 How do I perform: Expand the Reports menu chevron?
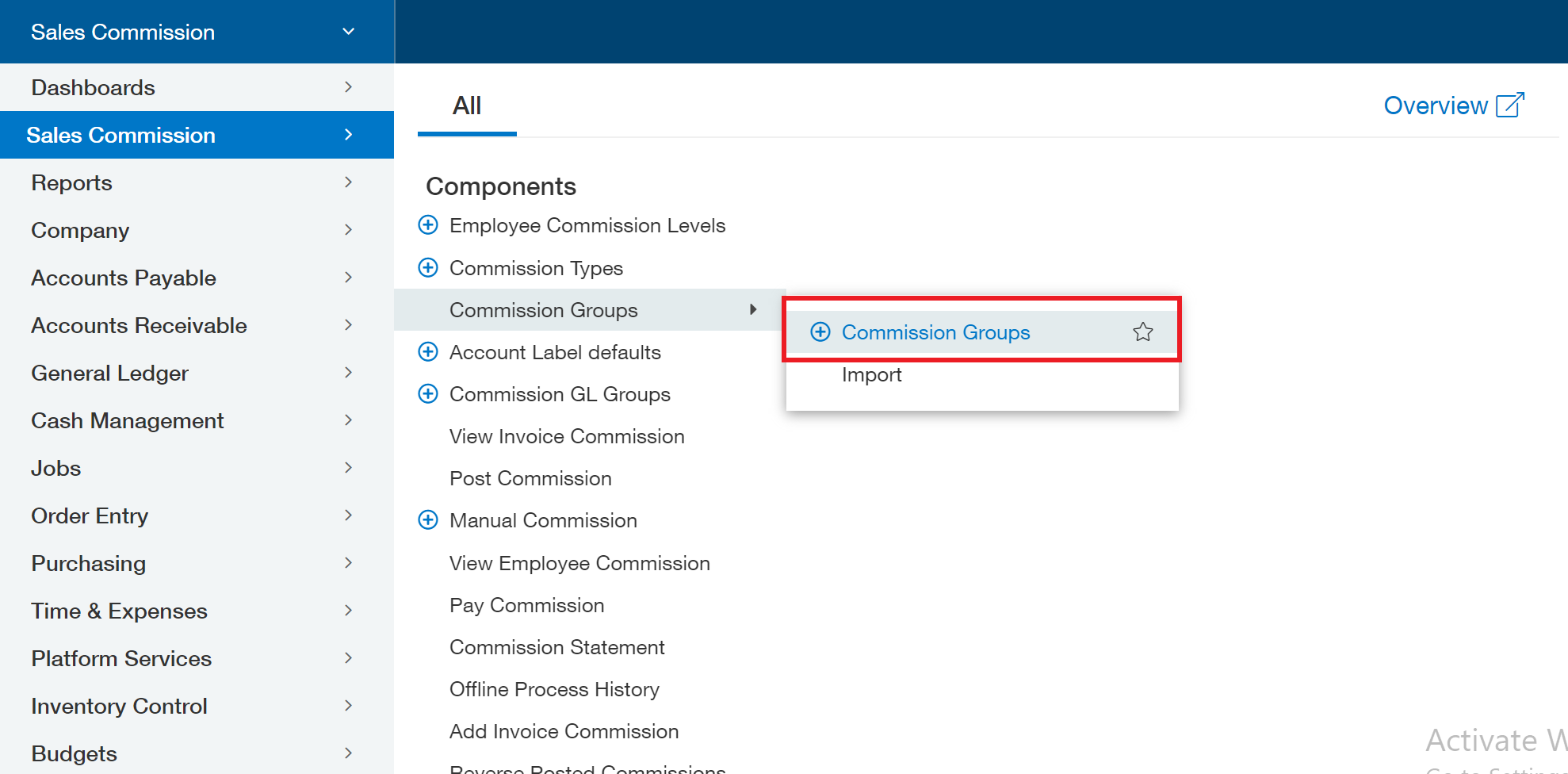coord(348,182)
